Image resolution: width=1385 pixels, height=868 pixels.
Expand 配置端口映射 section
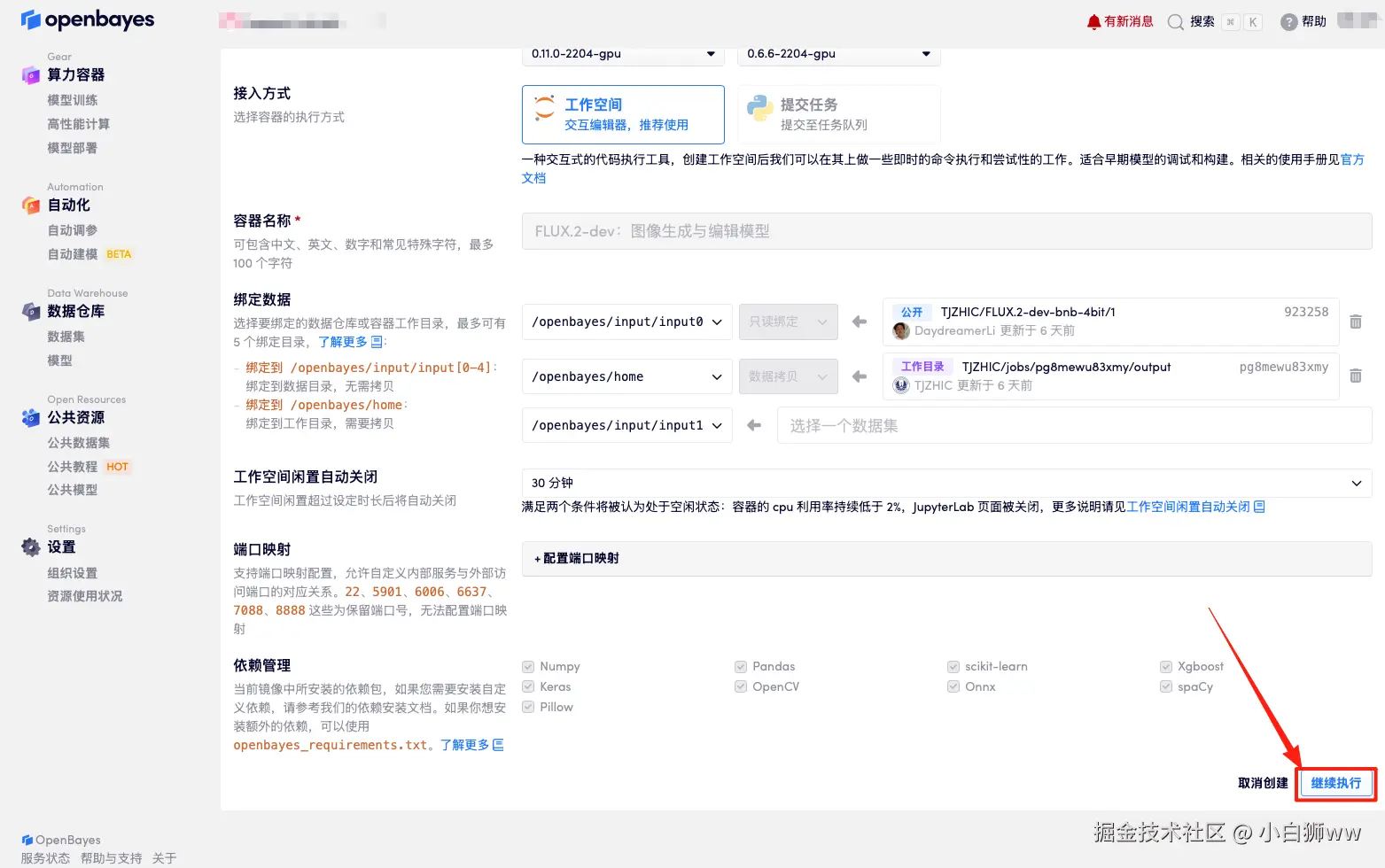click(x=946, y=559)
